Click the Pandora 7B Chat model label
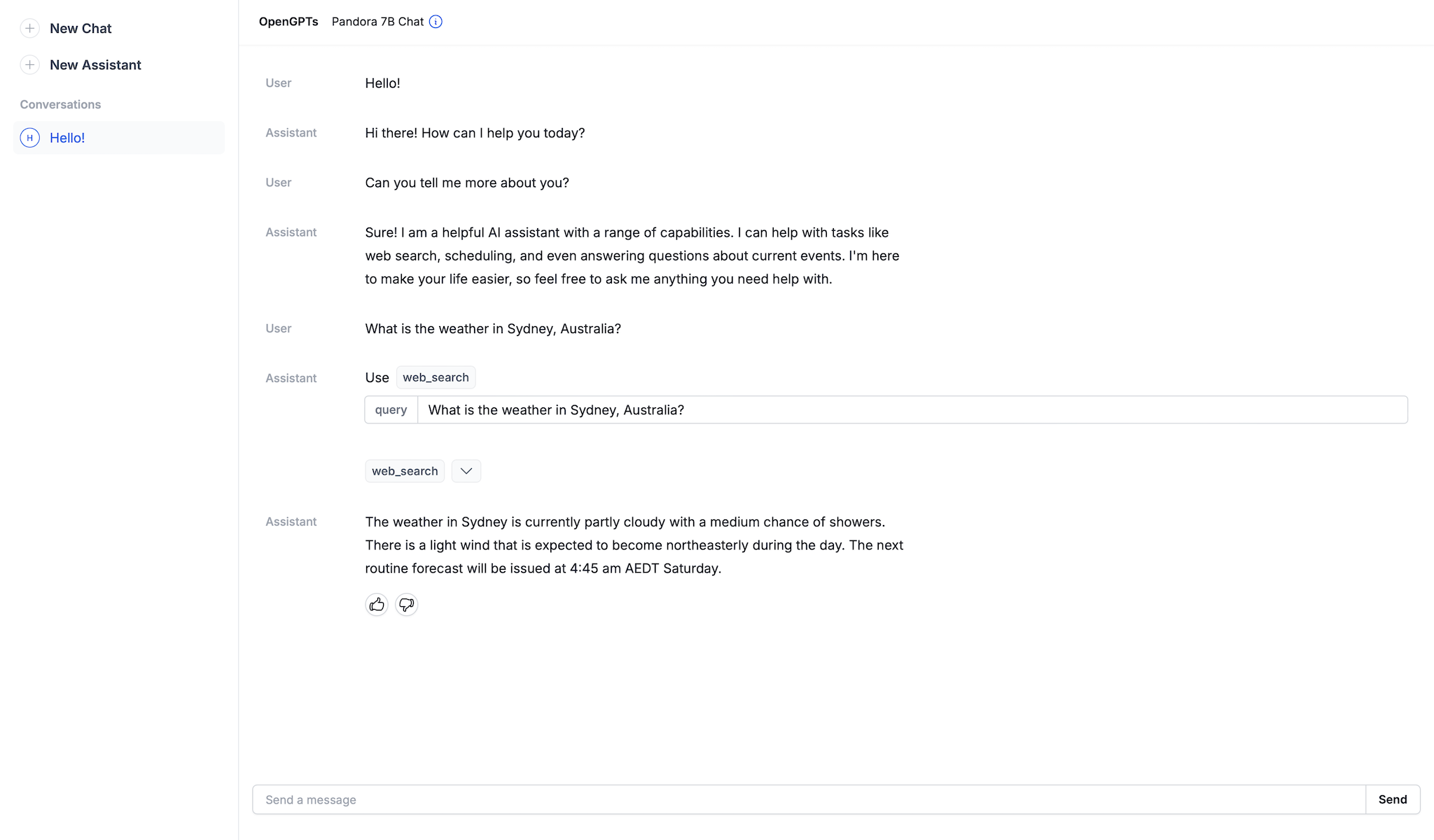The image size is (1434, 840). click(x=377, y=22)
